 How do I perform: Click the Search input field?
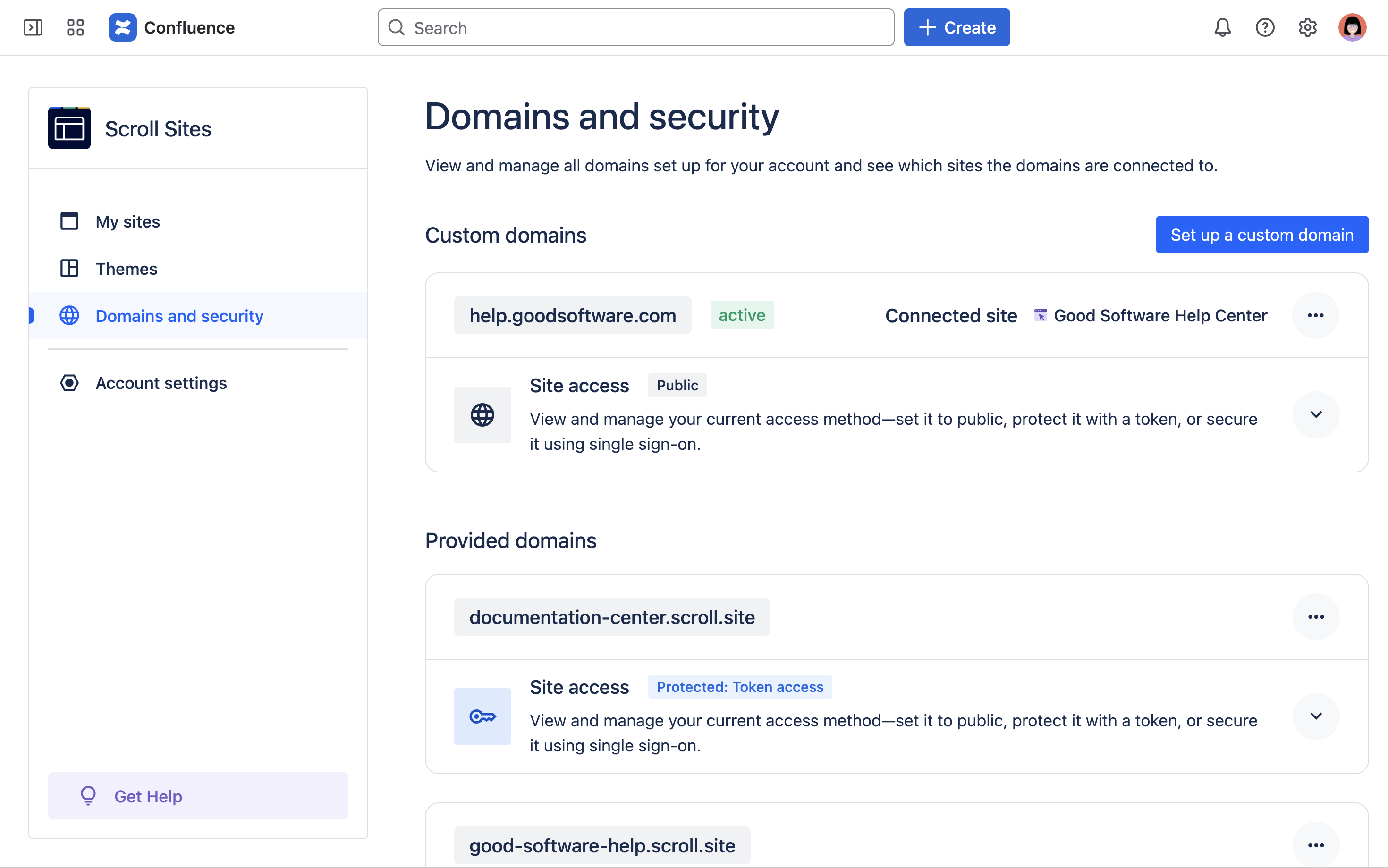point(635,27)
